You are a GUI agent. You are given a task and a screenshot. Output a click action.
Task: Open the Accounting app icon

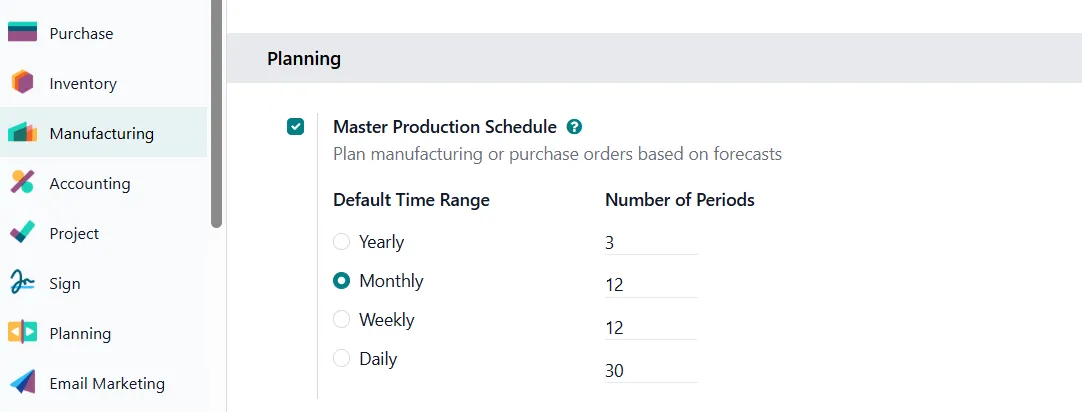point(22,183)
